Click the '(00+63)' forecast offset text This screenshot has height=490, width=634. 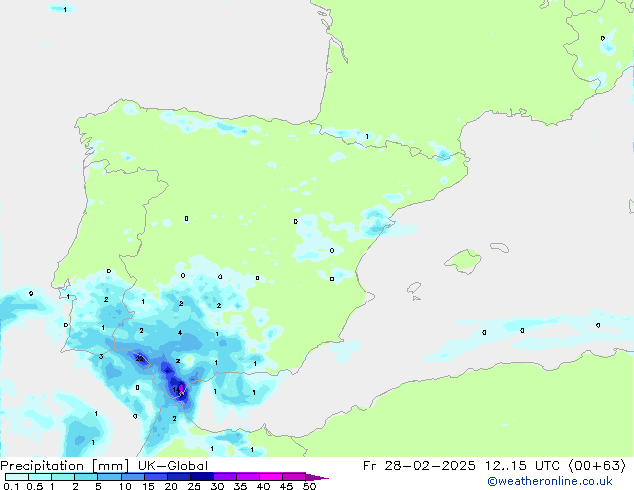point(597,466)
